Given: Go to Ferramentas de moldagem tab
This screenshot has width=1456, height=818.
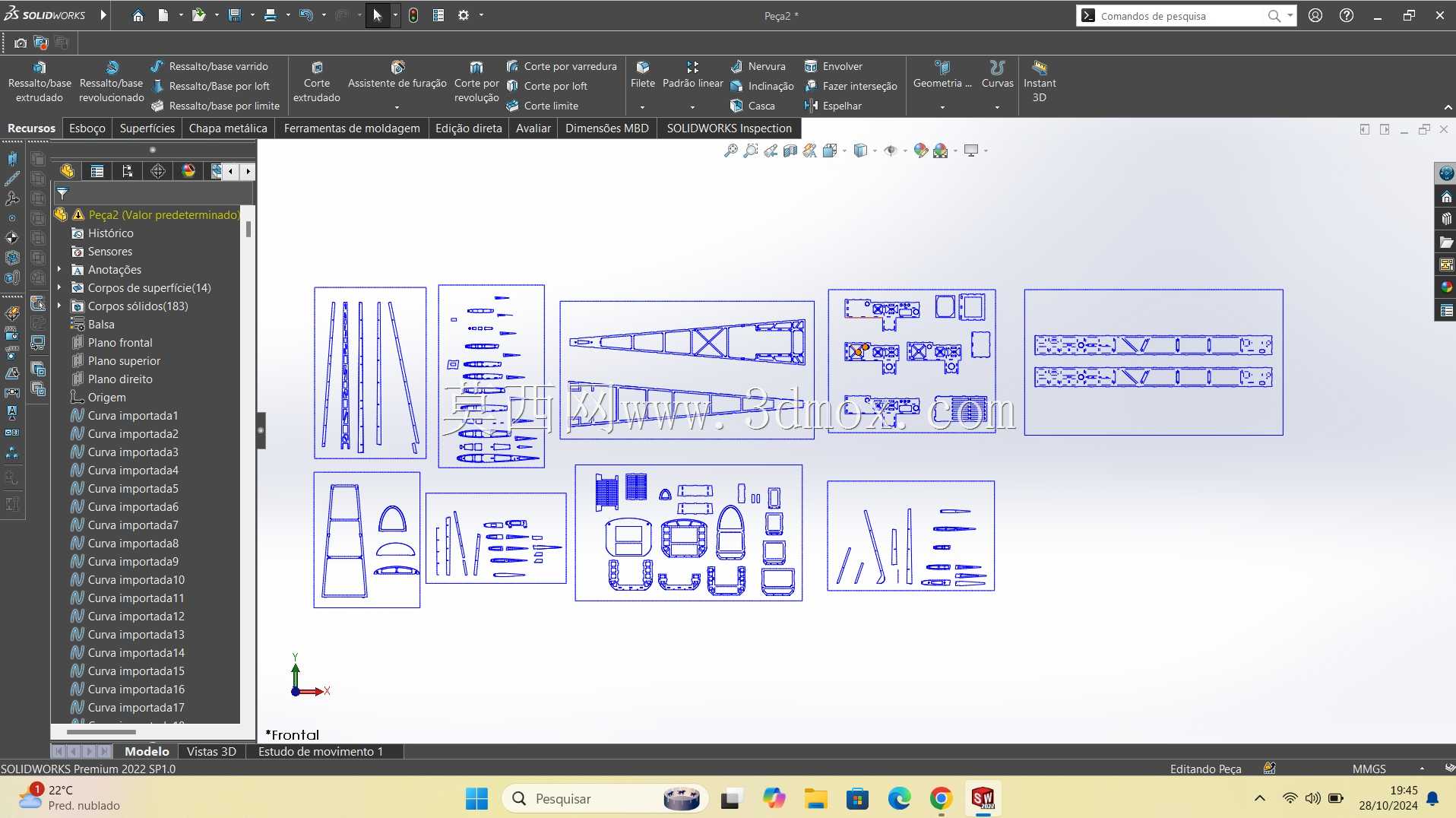Looking at the screenshot, I should pos(352,128).
